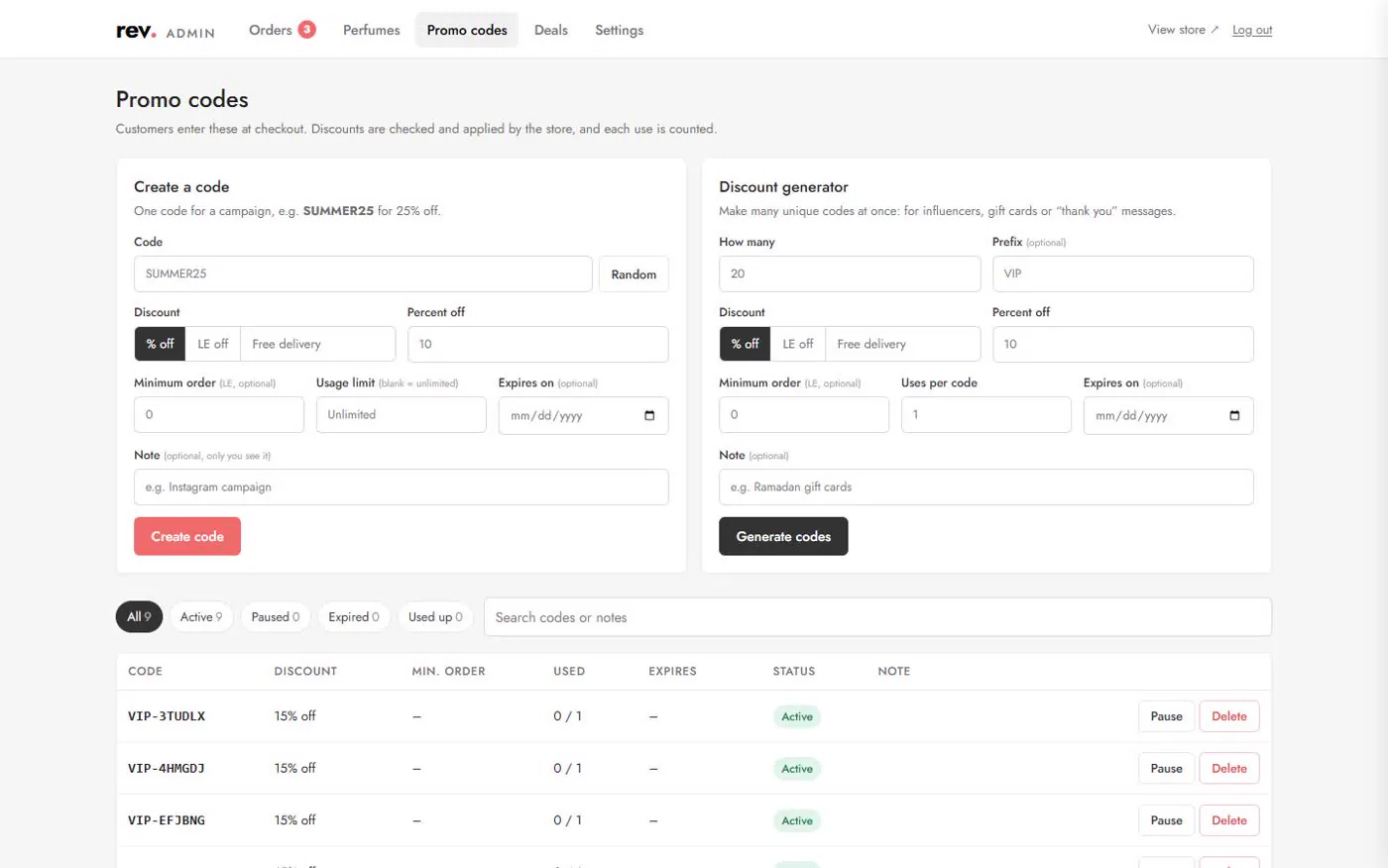Open calendar picker in Create a code expiry
Screen dimensions: 1388x868
tap(649, 416)
